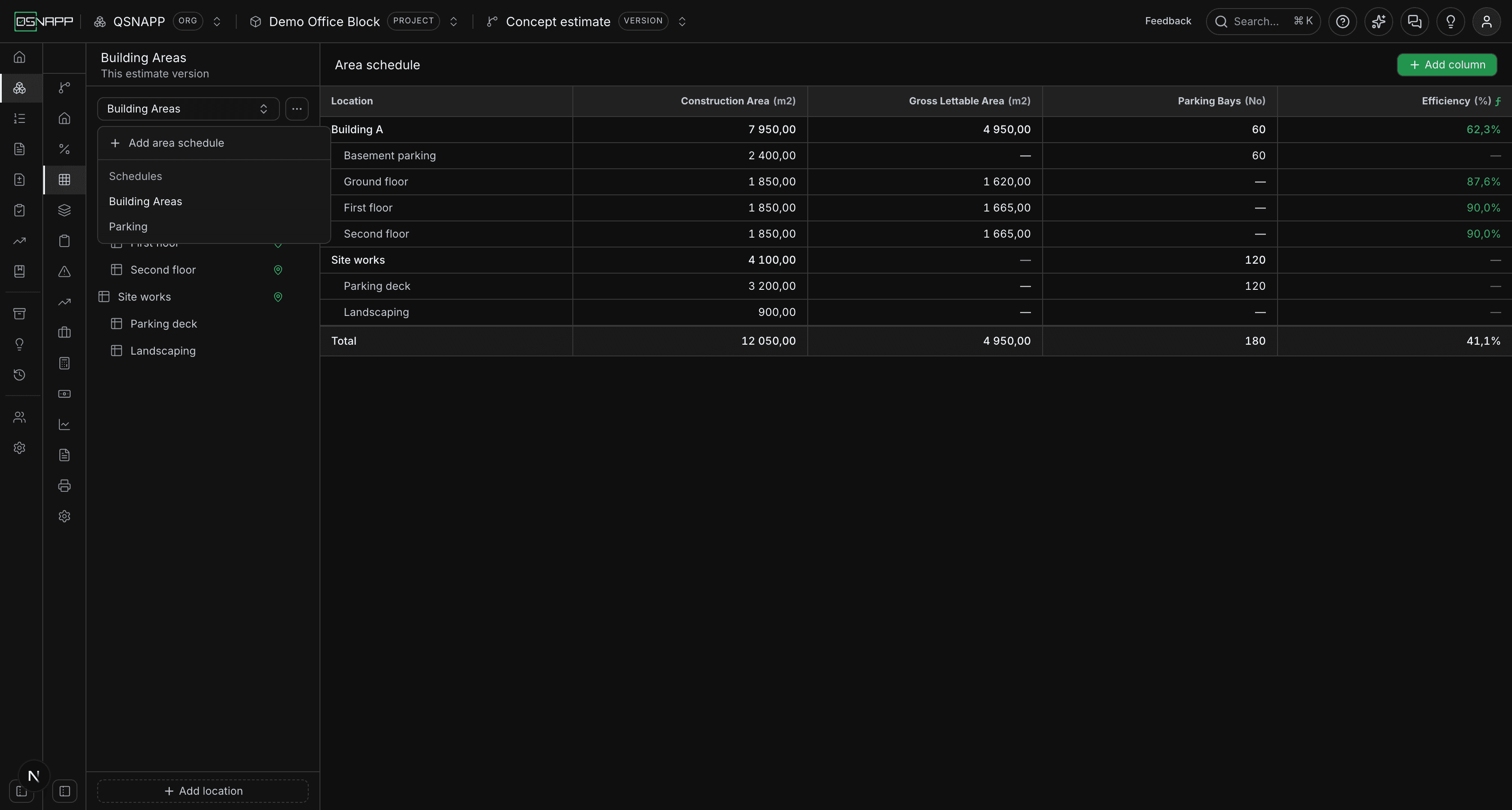Viewport: 1512px width, 810px height.
Task: Open the chat messages icon in header
Action: [x=1414, y=22]
